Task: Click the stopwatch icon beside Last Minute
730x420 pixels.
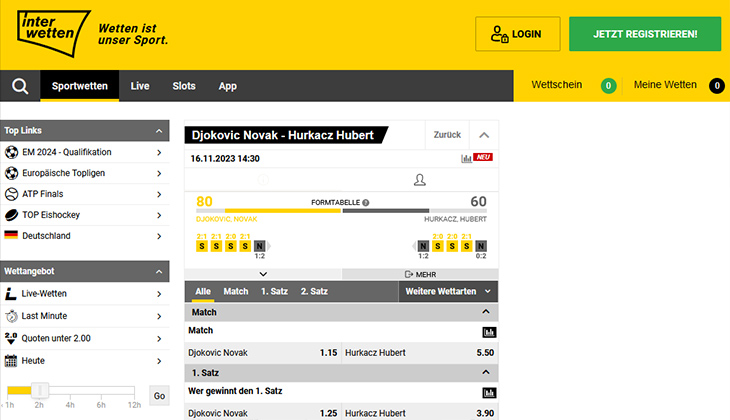Action: 11,316
